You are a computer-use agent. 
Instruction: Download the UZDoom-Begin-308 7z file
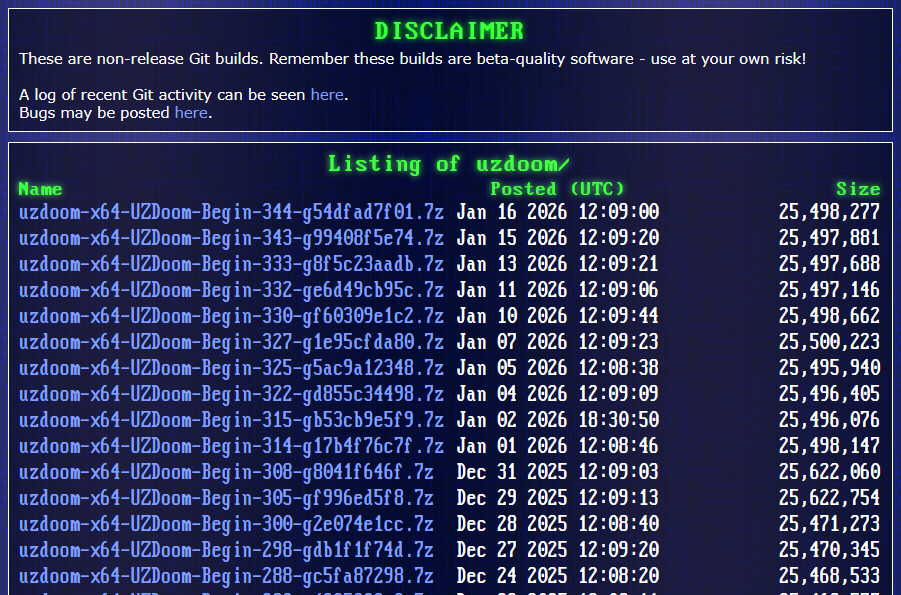[x=226, y=472]
